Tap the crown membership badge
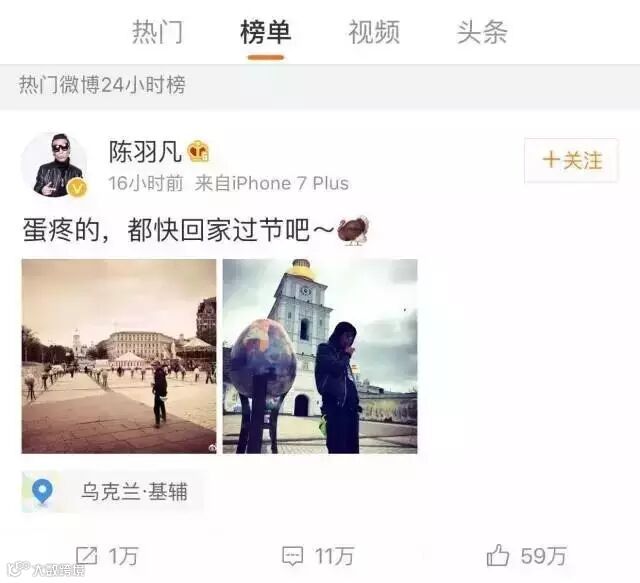 pyautogui.click(x=198, y=151)
